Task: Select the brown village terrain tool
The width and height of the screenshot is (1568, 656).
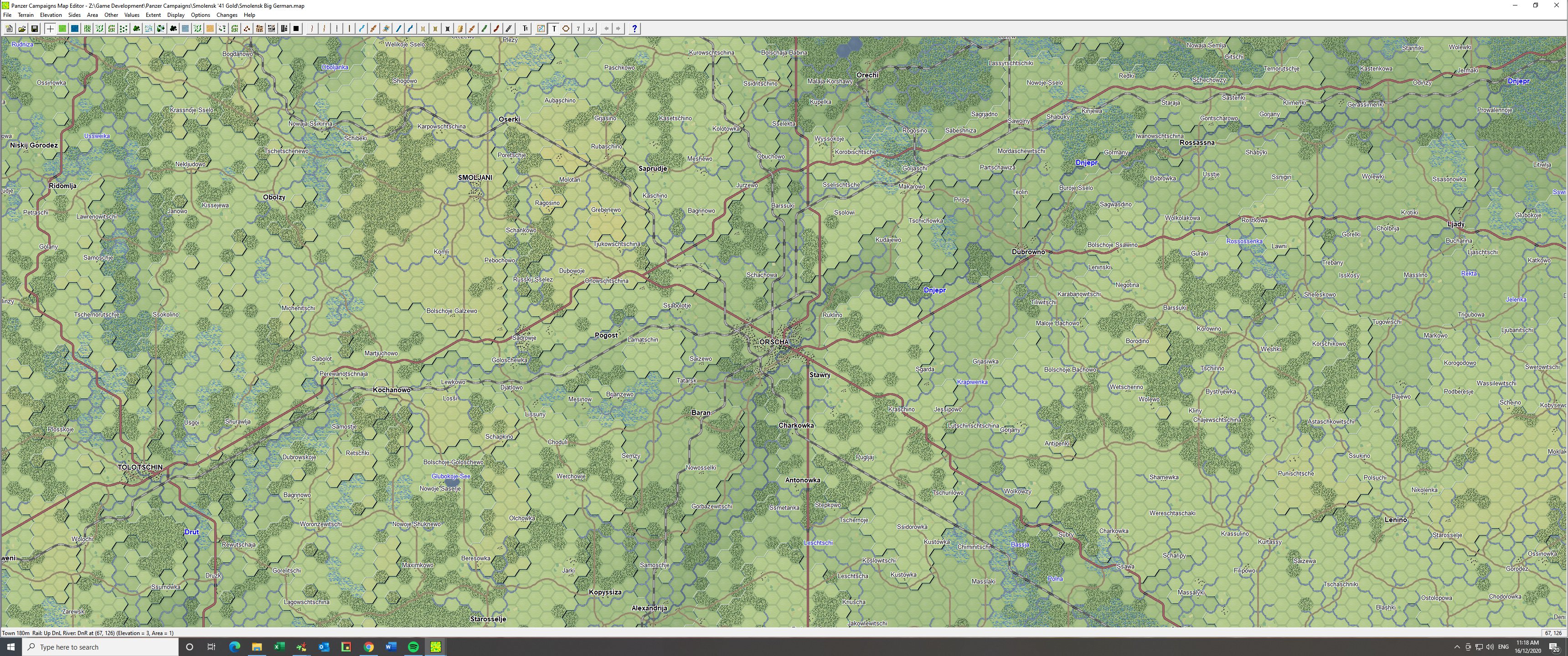Action: [x=247, y=29]
